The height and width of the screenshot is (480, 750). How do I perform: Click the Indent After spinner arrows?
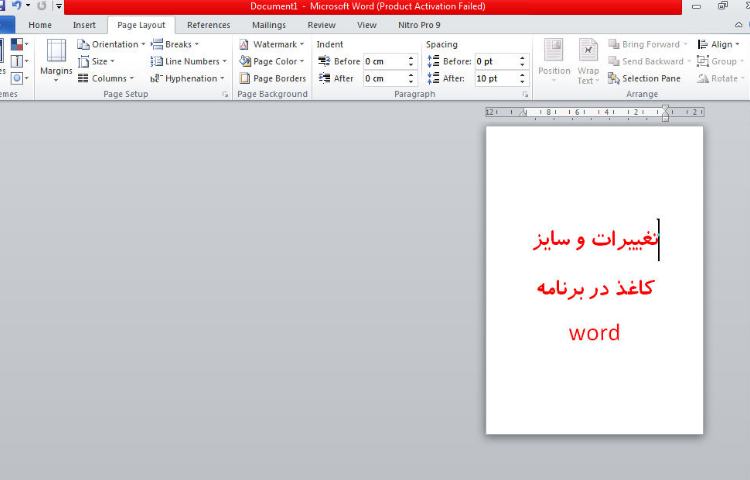pyautogui.click(x=411, y=78)
